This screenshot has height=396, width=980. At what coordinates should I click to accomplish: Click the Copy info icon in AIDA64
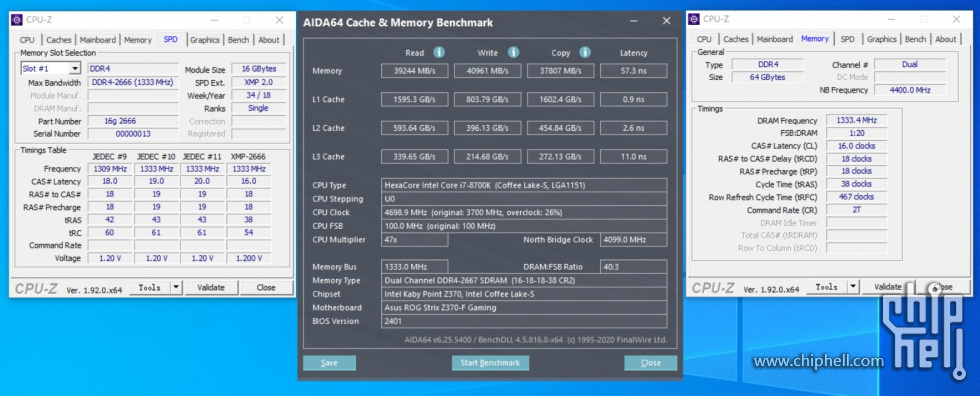585,52
